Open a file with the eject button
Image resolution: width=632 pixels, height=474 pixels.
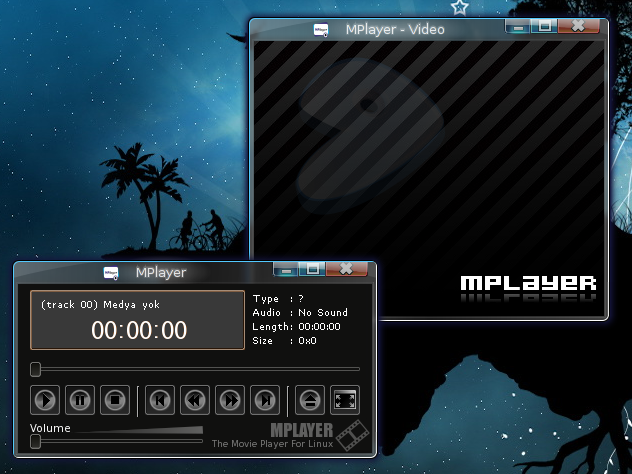pos(310,400)
